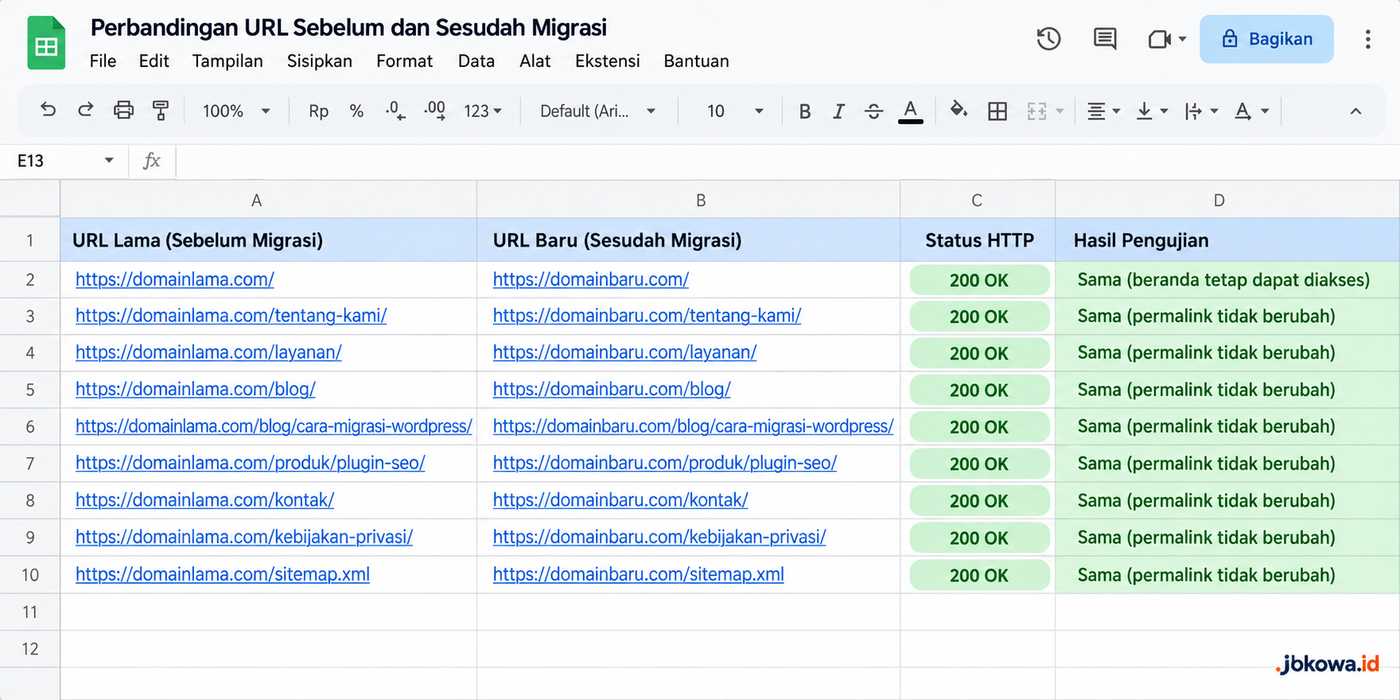Open the Format menu

pos(405,61)
